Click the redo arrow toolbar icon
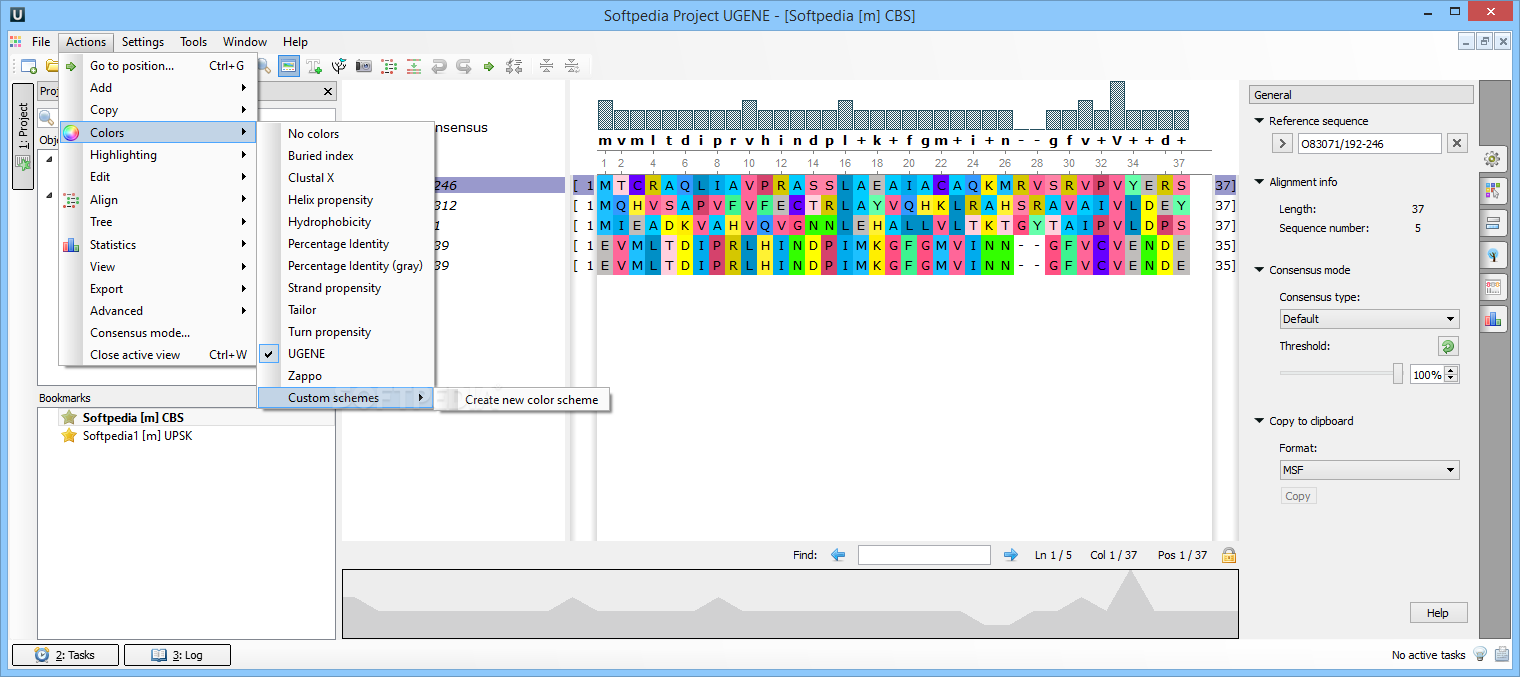1520x677 pixels. coord(464,66)
